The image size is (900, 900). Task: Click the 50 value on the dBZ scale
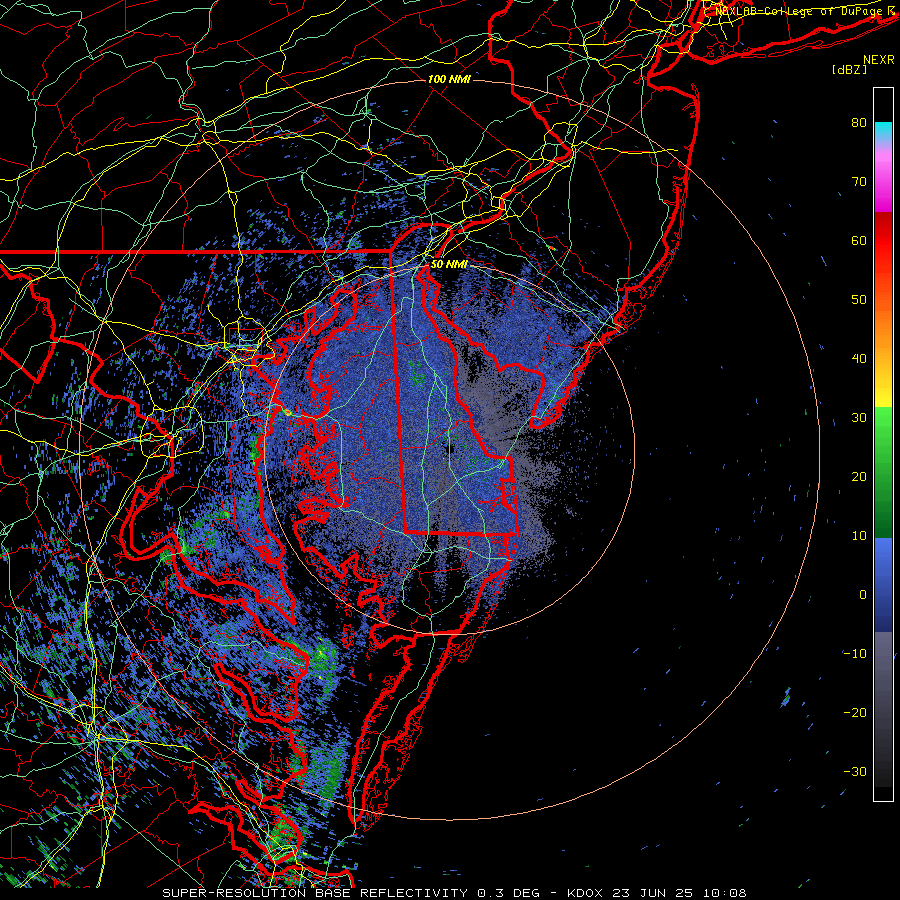coord(859,300)
